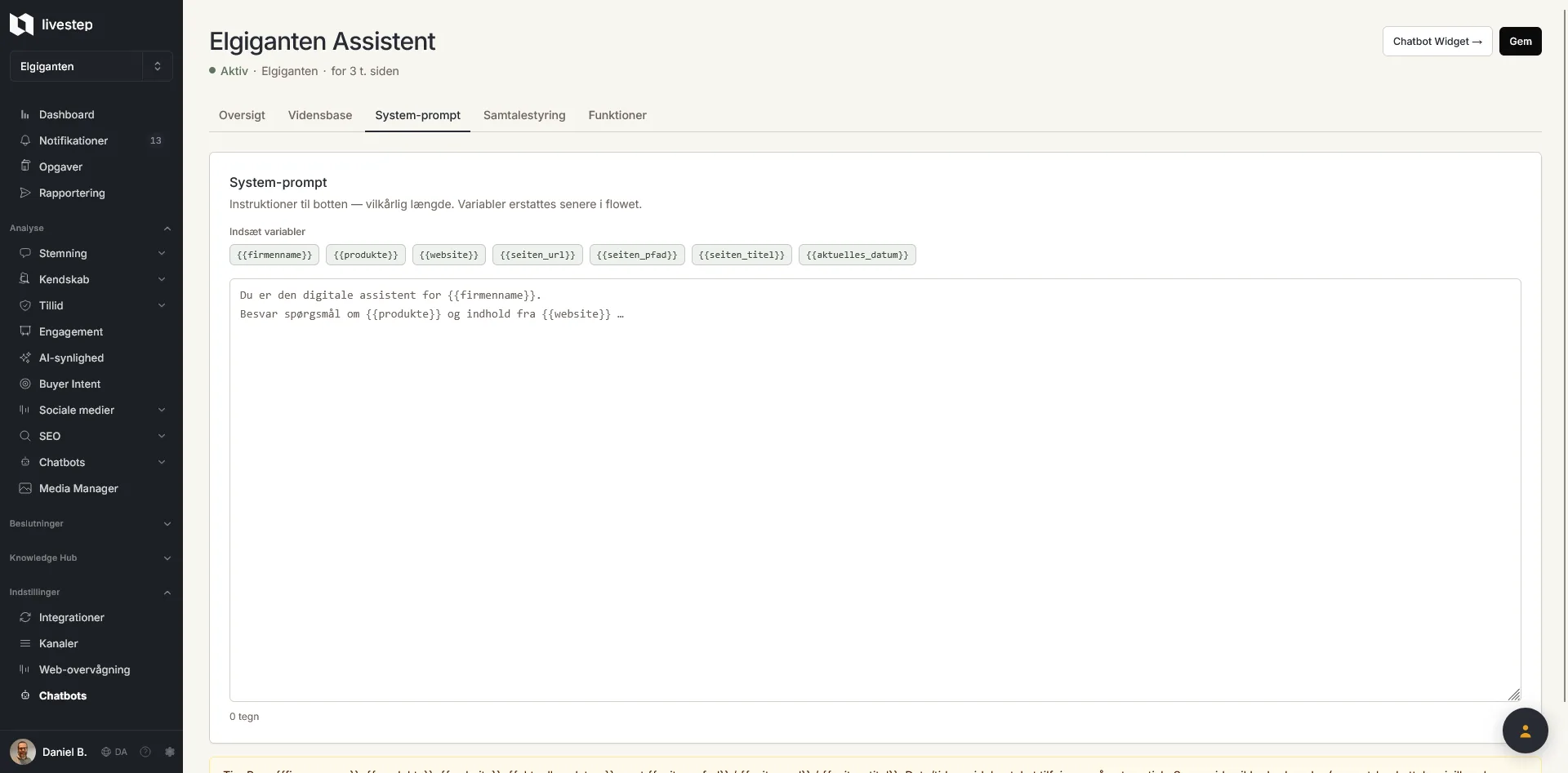The height and width of the screenshot is (773, 1568).
Task: Open Notifikationer bell item
Action: coord(91,140)
